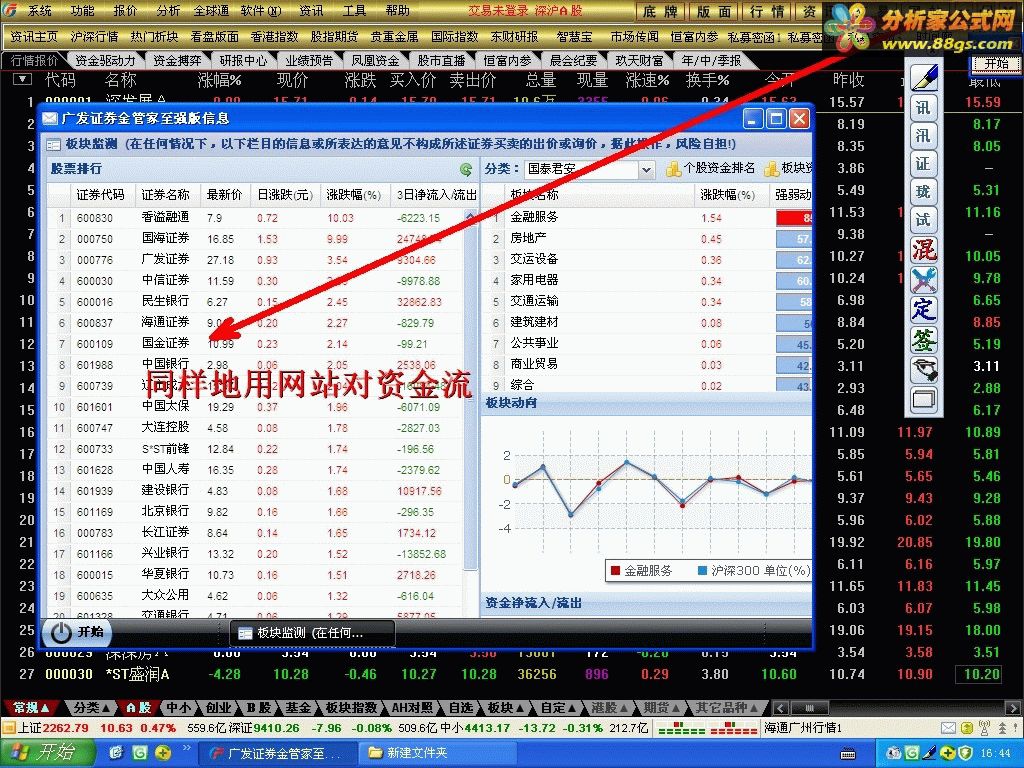The image size is (1024, 768).
Task: Select the 创业 bottom tab
Action: (x=217, y=707)
